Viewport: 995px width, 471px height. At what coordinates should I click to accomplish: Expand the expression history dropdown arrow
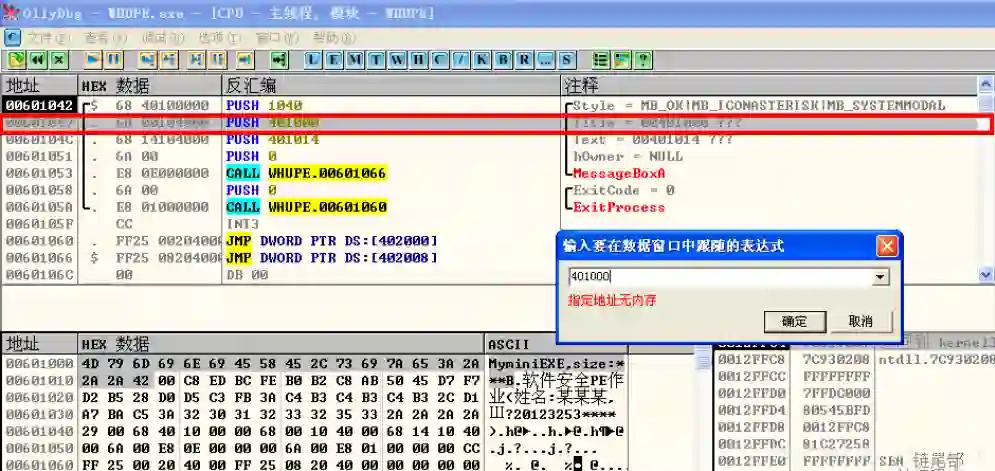880,277
